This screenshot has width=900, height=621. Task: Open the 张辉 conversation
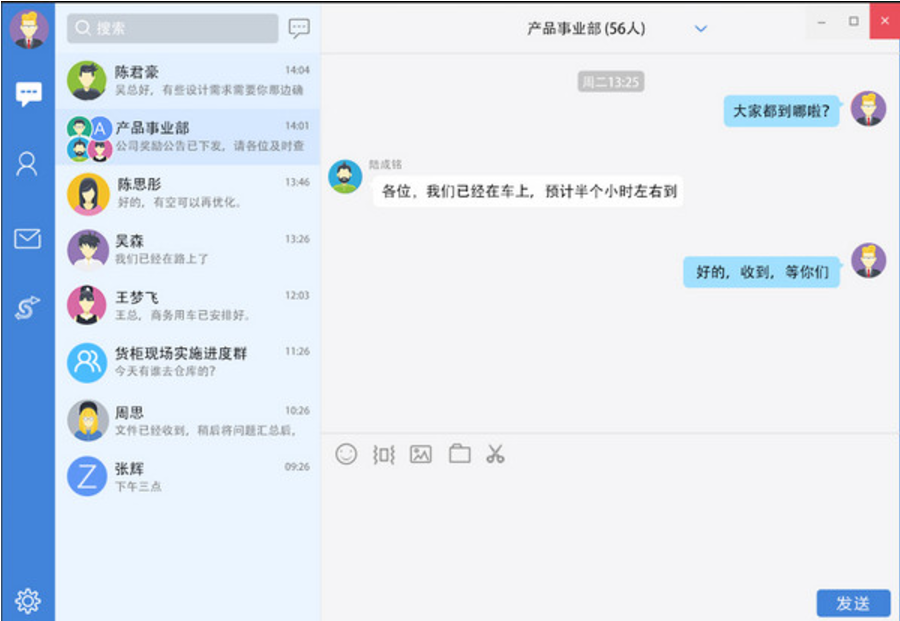190,475
